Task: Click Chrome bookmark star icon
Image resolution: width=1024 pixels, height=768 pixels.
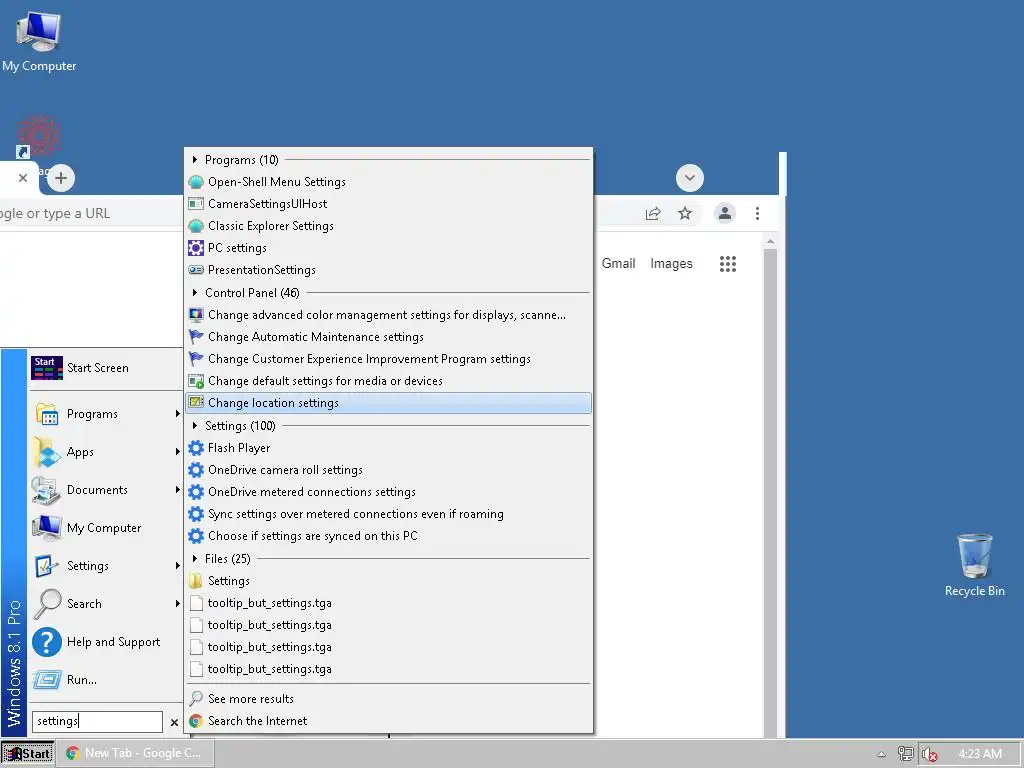Action: pyautogui.click(x=684, y=214)
